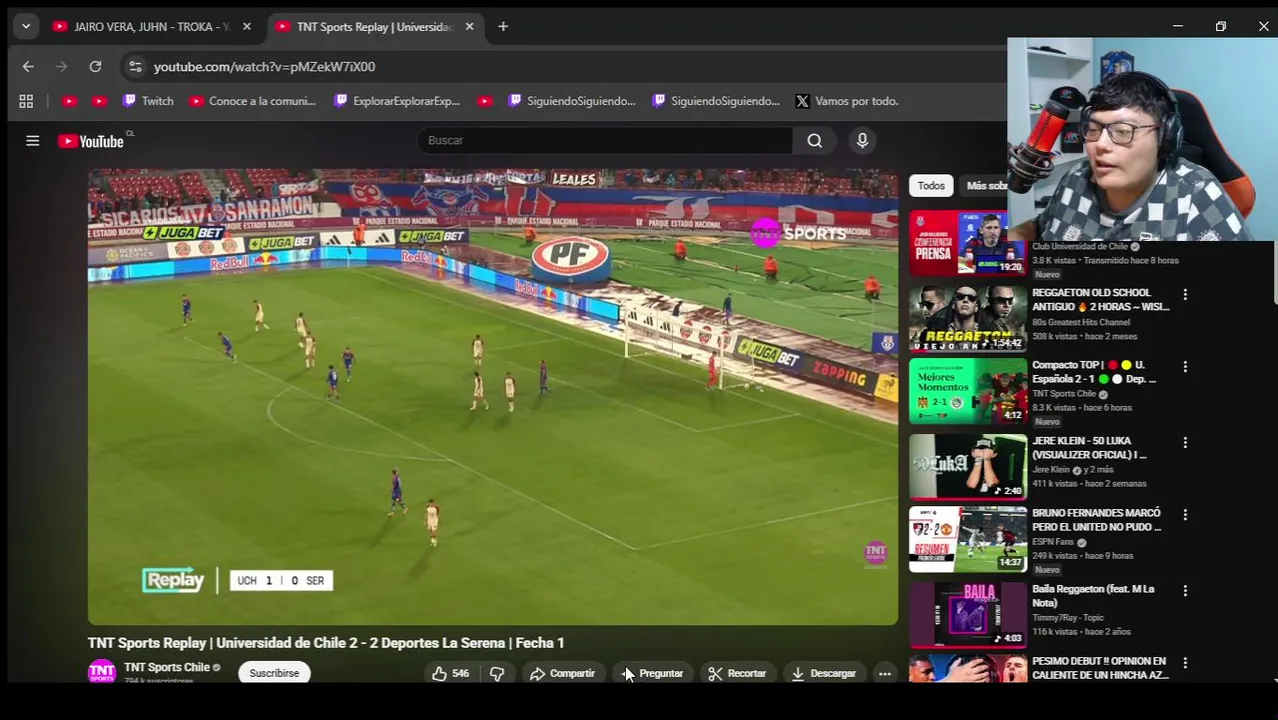Open more actions ellipsis under the video
Image resolution: width=1278 pixels, height=720 pixels.
point(885,673)
